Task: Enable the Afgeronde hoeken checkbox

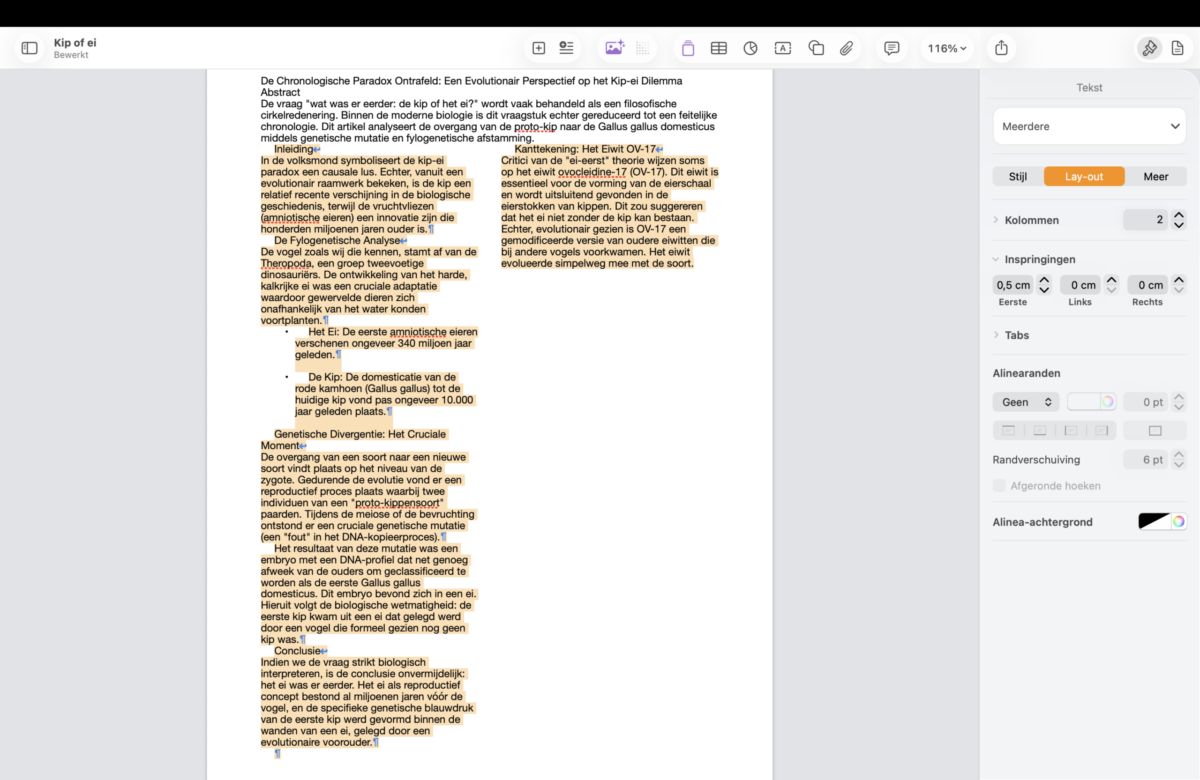Action: [999, 486]
